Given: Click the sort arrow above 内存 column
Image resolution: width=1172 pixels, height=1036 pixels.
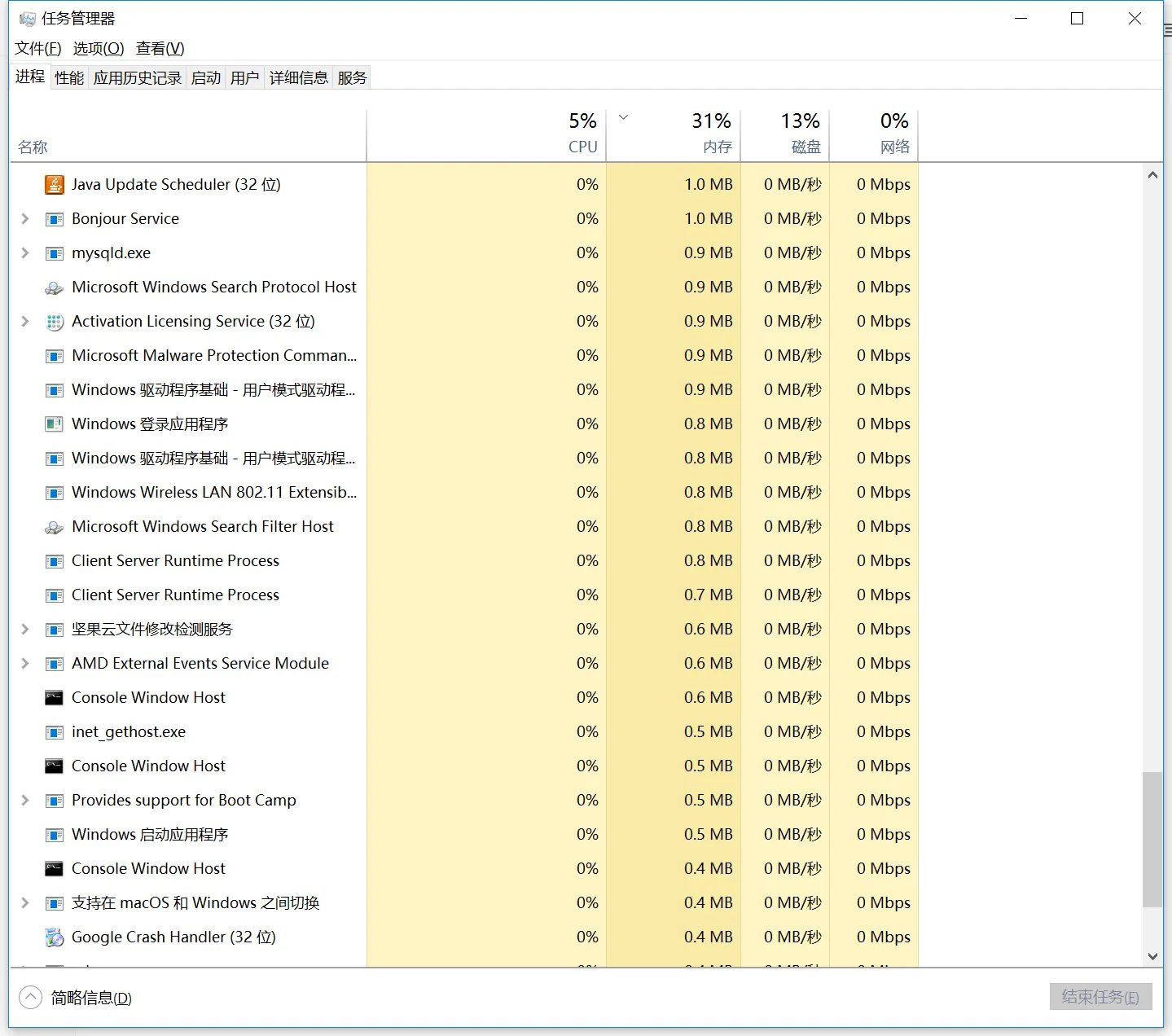Looking at the screenshot, I should coord(624,118).
